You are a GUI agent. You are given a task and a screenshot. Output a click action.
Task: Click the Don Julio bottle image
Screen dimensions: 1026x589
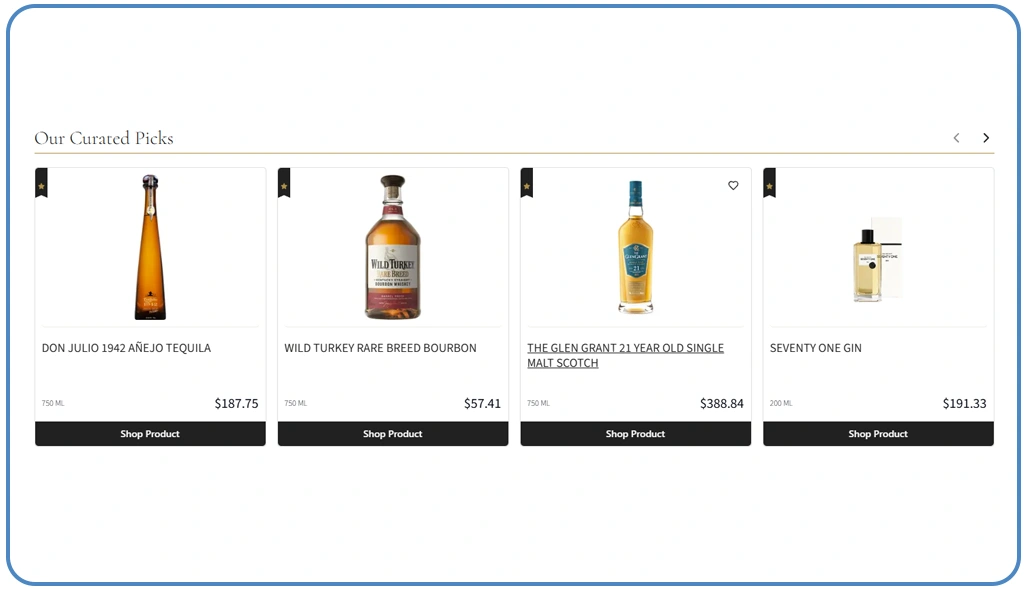tap(150, 247)
